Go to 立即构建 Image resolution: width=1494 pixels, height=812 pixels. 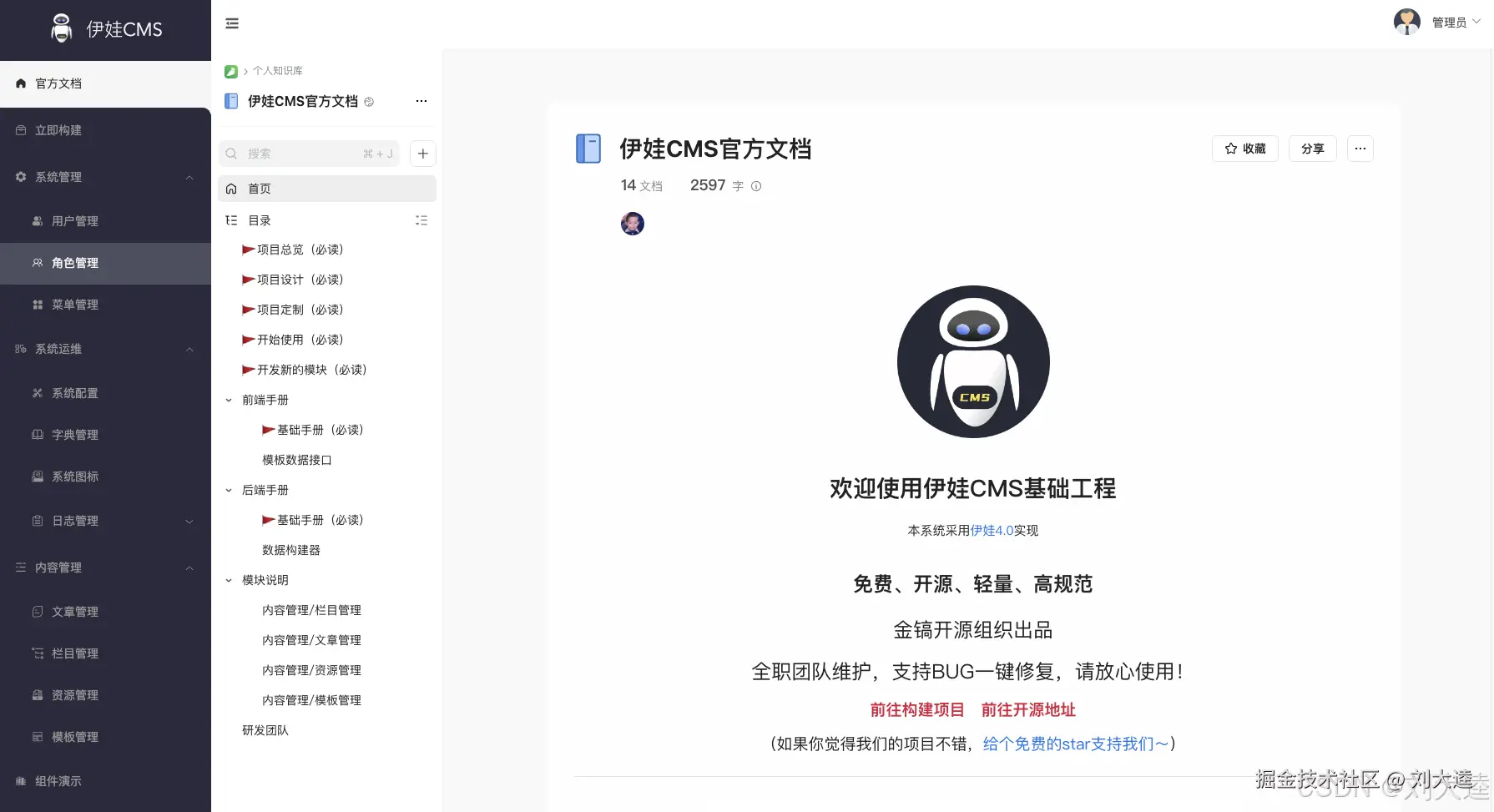click(58, 129)
